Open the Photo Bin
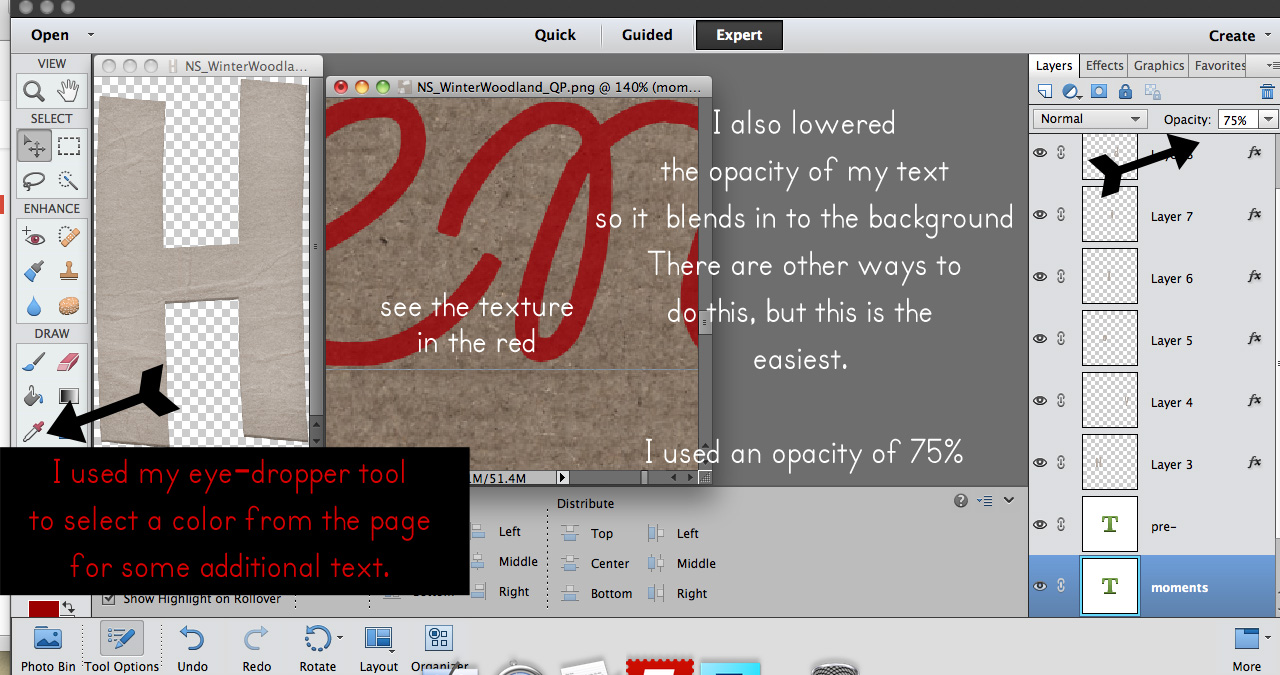Screen dimensions: 1280x675 tap(48, 648)
